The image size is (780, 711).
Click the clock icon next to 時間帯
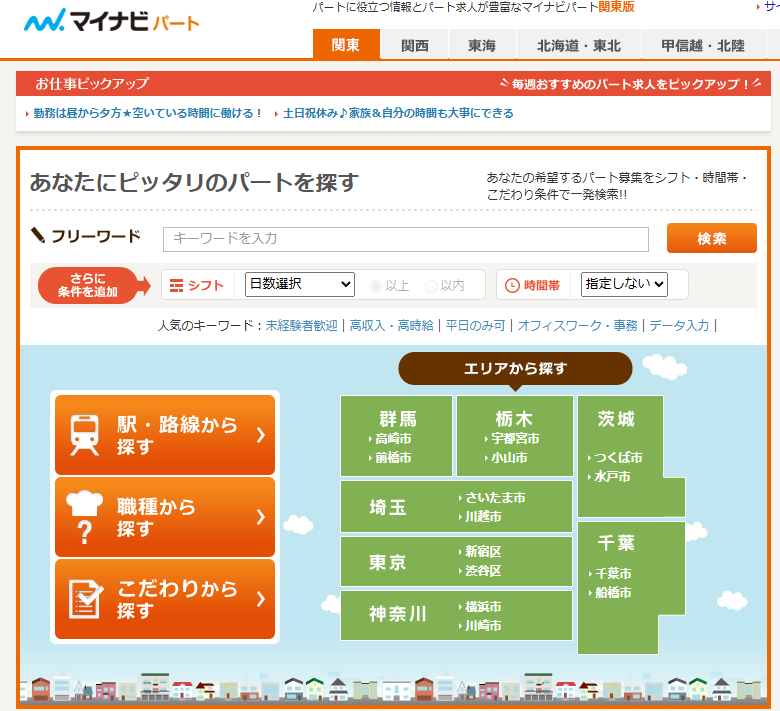[x=512, y=285]
